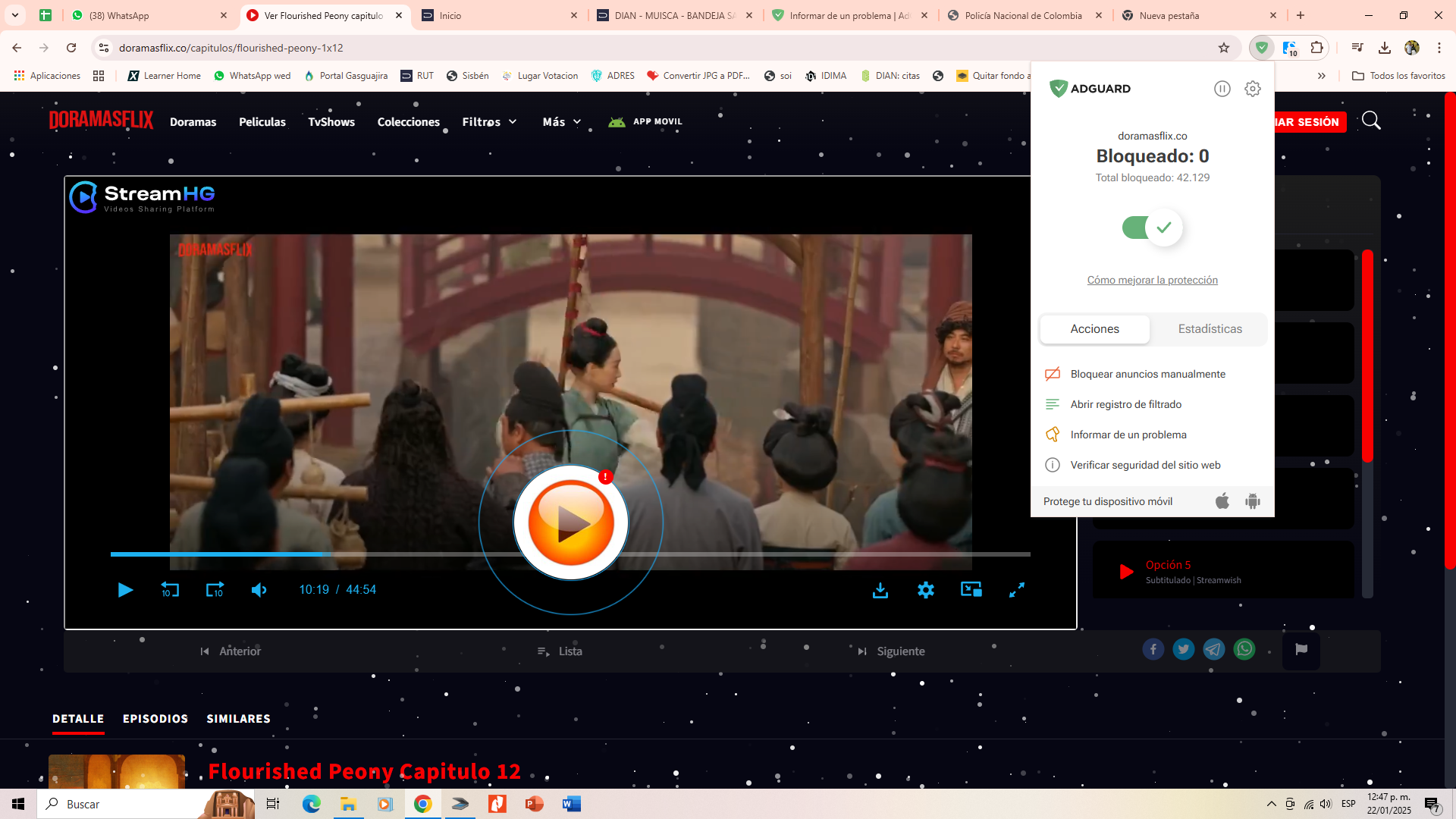Open the Estadísticas tab in AdGuard

coord(1210,328)
